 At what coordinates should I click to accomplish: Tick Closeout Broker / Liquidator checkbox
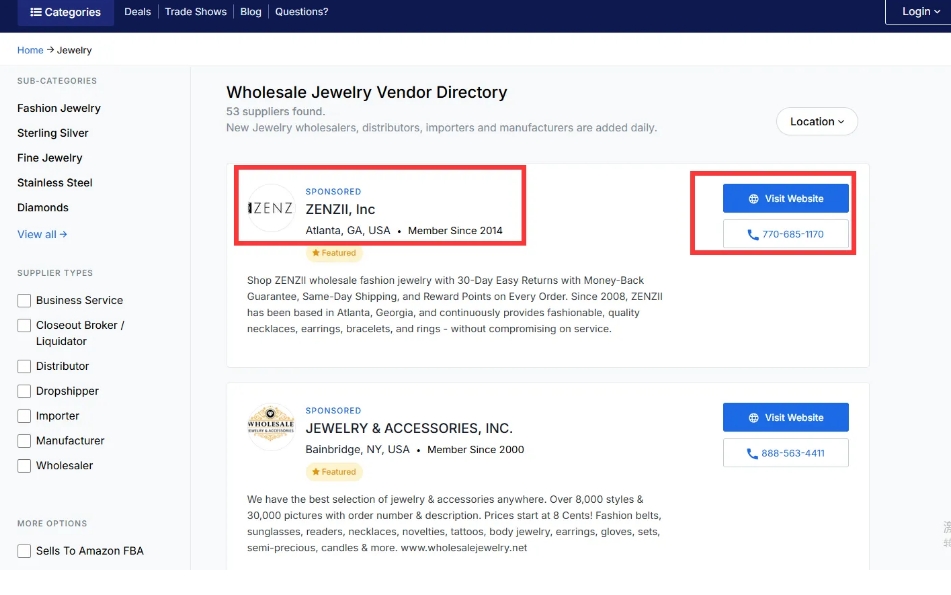coord(24,326)
